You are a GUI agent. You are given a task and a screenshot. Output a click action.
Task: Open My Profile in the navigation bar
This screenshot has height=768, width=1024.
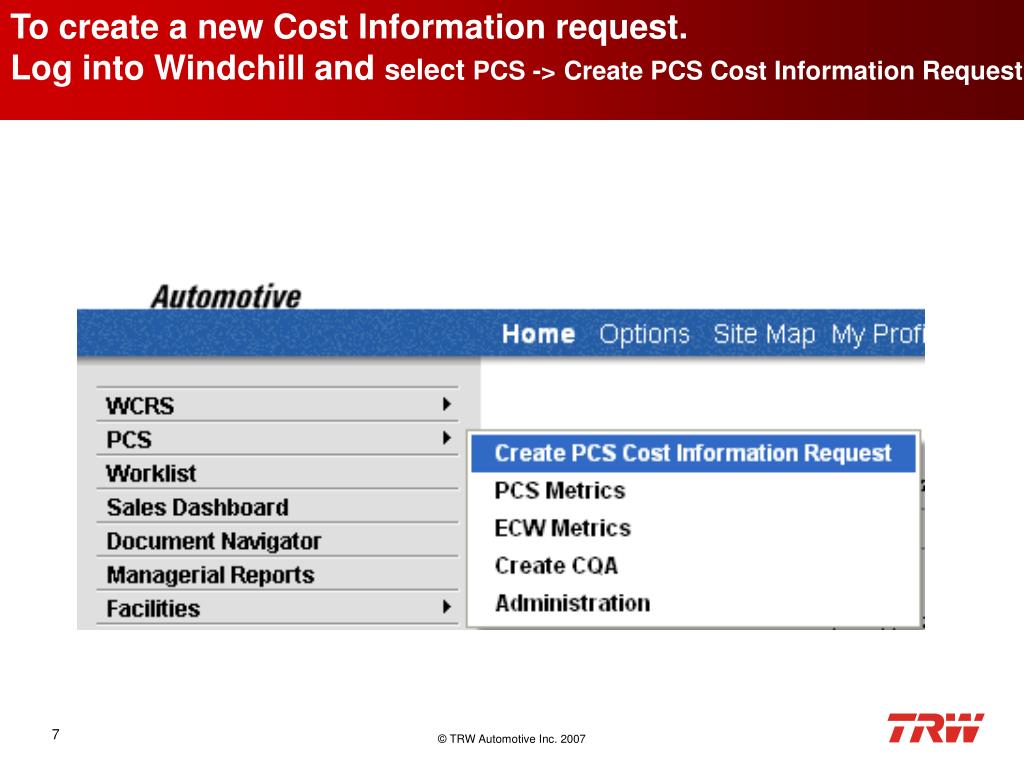(x=878, y=334)
